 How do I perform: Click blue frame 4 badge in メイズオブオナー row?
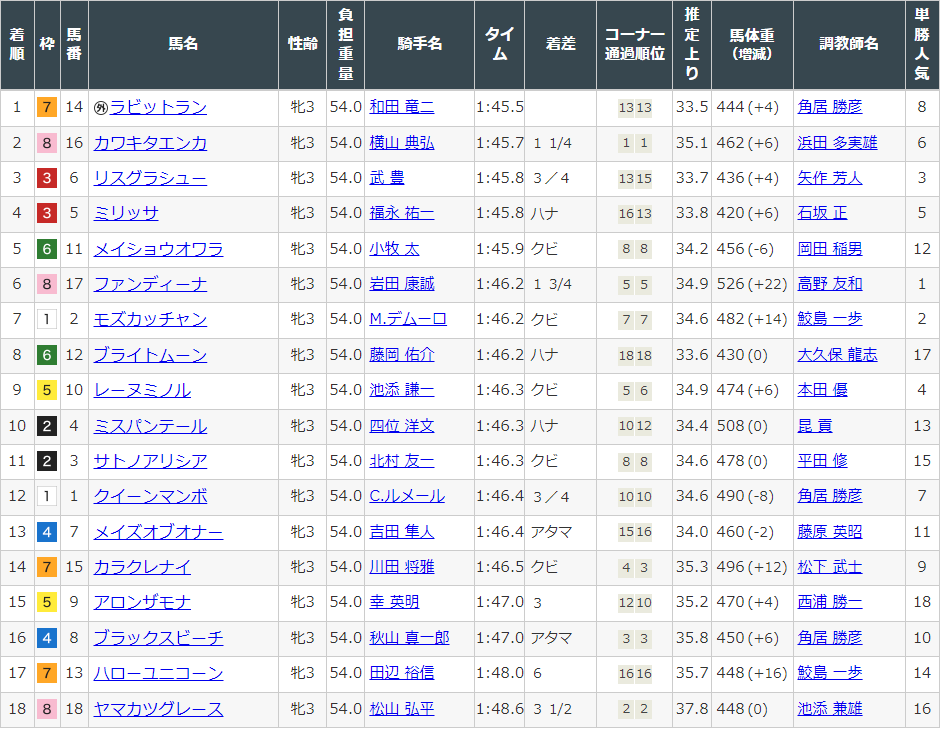(x=47, y=532)
